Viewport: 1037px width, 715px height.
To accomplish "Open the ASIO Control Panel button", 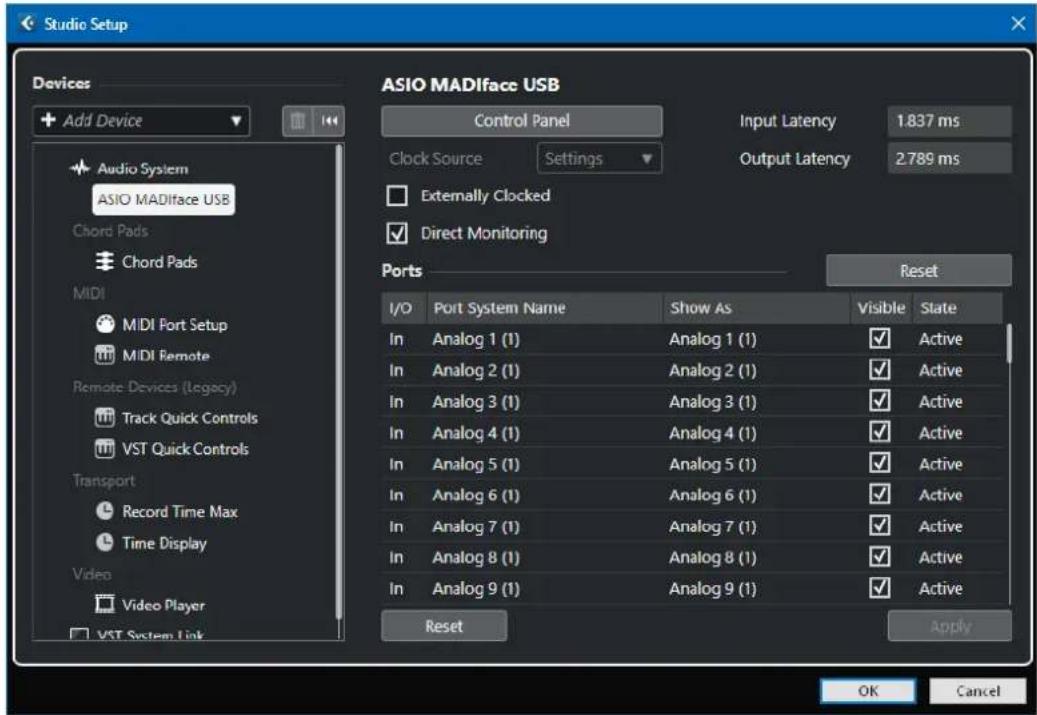I will (522, 121).
